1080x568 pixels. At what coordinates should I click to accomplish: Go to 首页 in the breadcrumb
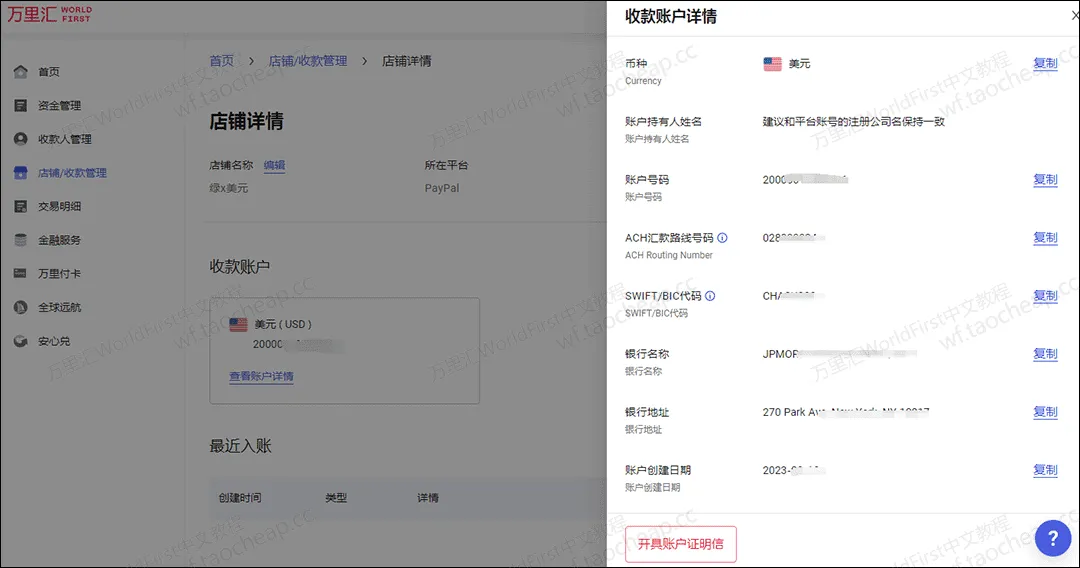221,61
